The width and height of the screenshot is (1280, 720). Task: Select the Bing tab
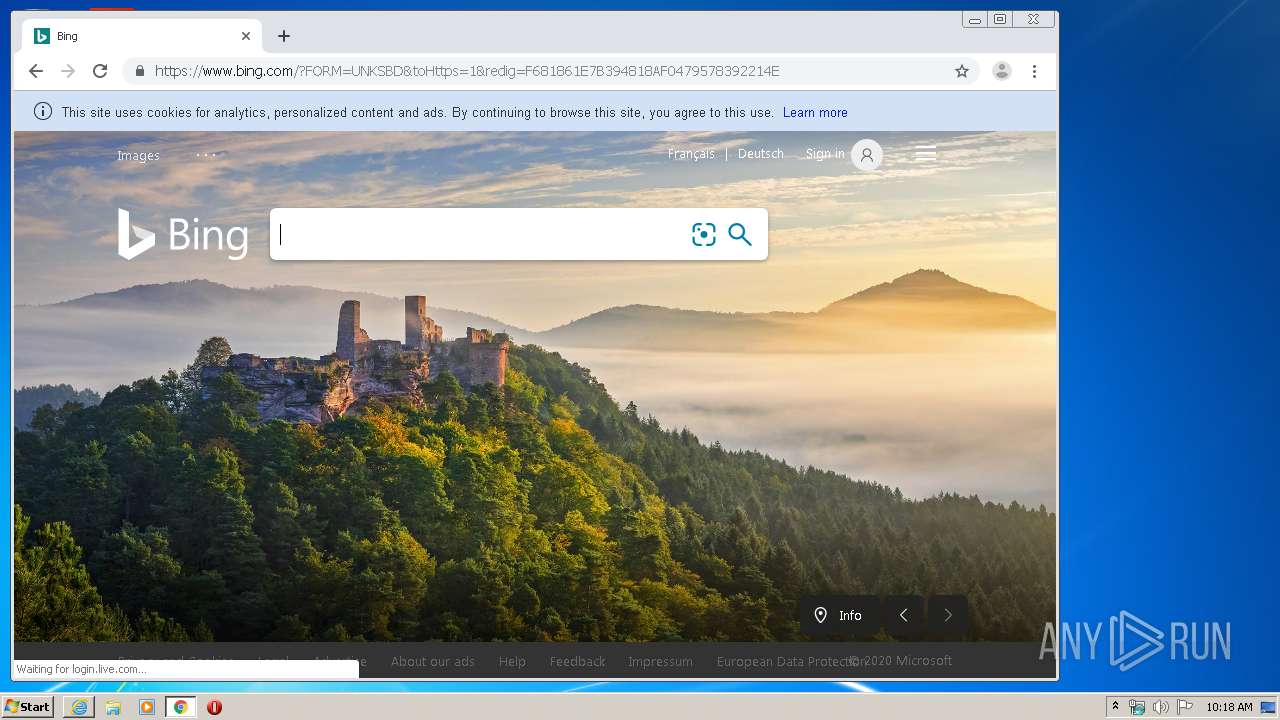click(x=142, y=36)
